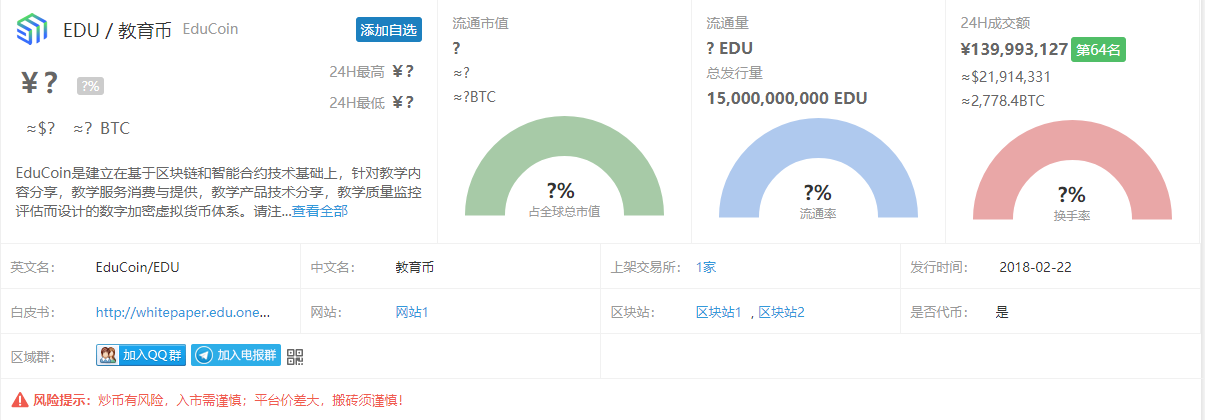Select 24H volume ¥139,993,127 value

click(x=1014, y=49)
